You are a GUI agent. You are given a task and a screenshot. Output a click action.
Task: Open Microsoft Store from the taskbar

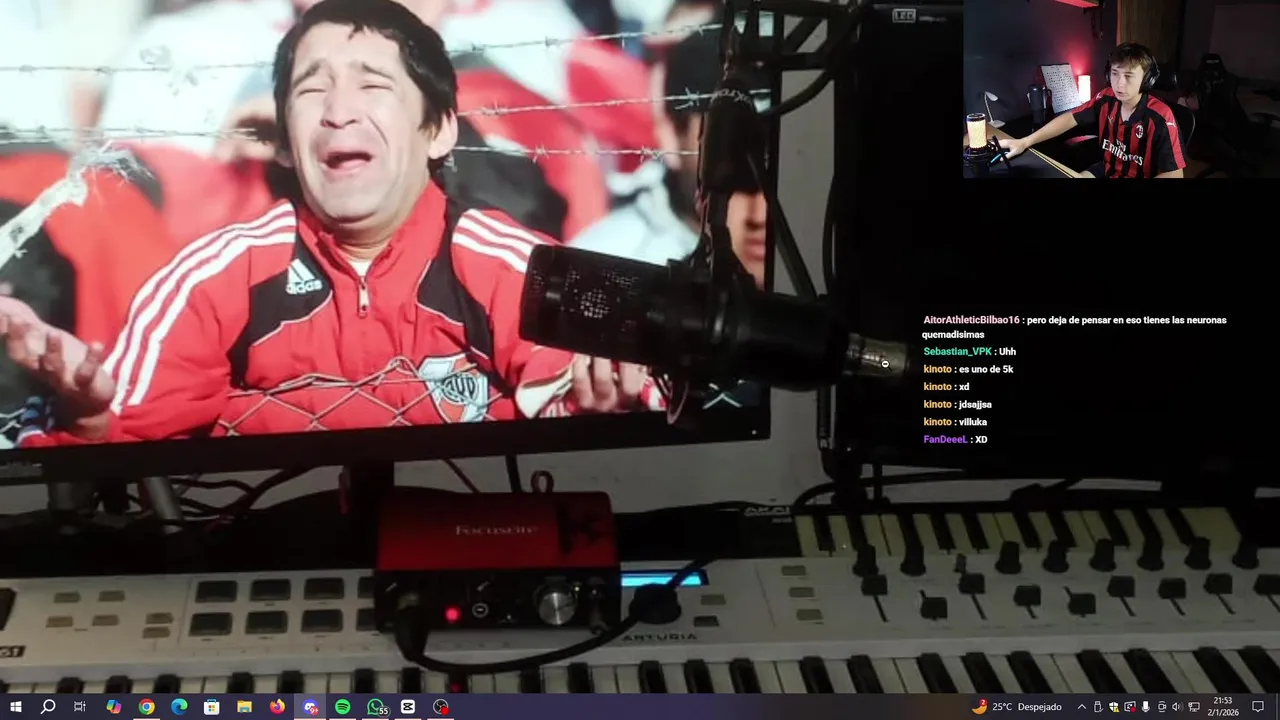(x=212, y=707)
